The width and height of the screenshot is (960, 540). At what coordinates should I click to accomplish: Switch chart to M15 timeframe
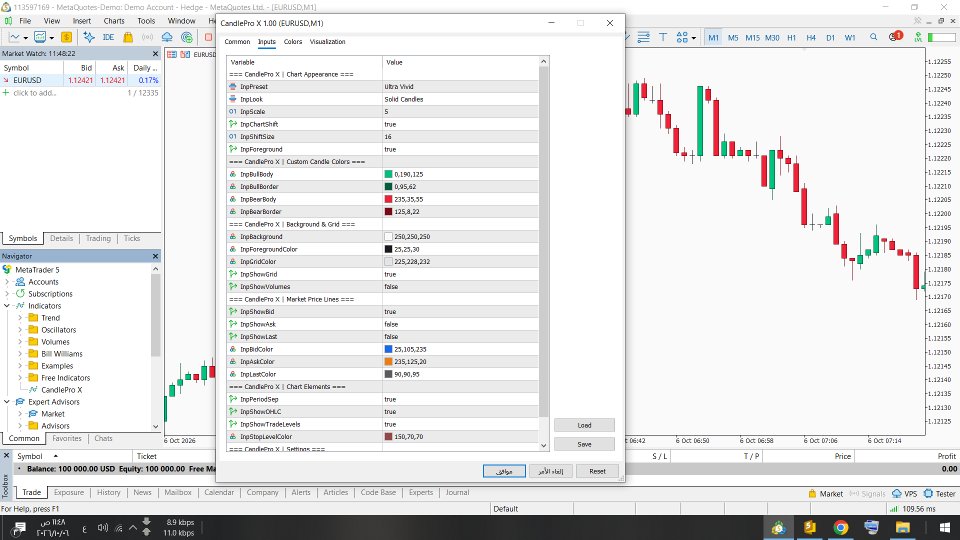click(x=752, y=38)
